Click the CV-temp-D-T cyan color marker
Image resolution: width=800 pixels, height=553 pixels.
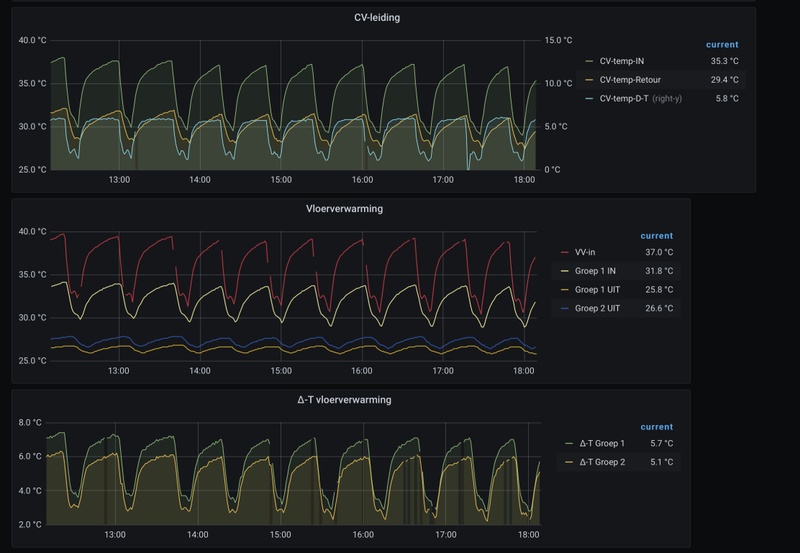pos(589,99)
